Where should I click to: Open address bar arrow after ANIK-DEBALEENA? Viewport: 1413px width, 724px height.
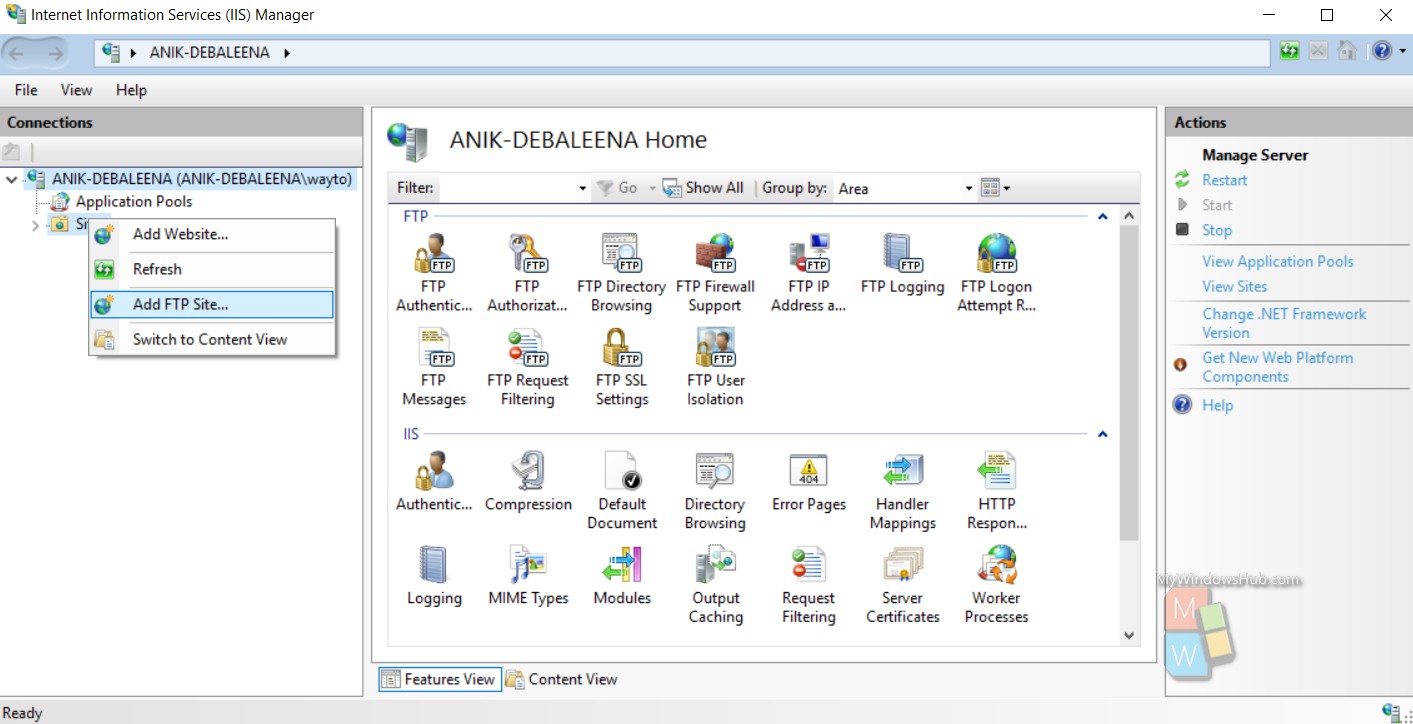pos(287,52)
